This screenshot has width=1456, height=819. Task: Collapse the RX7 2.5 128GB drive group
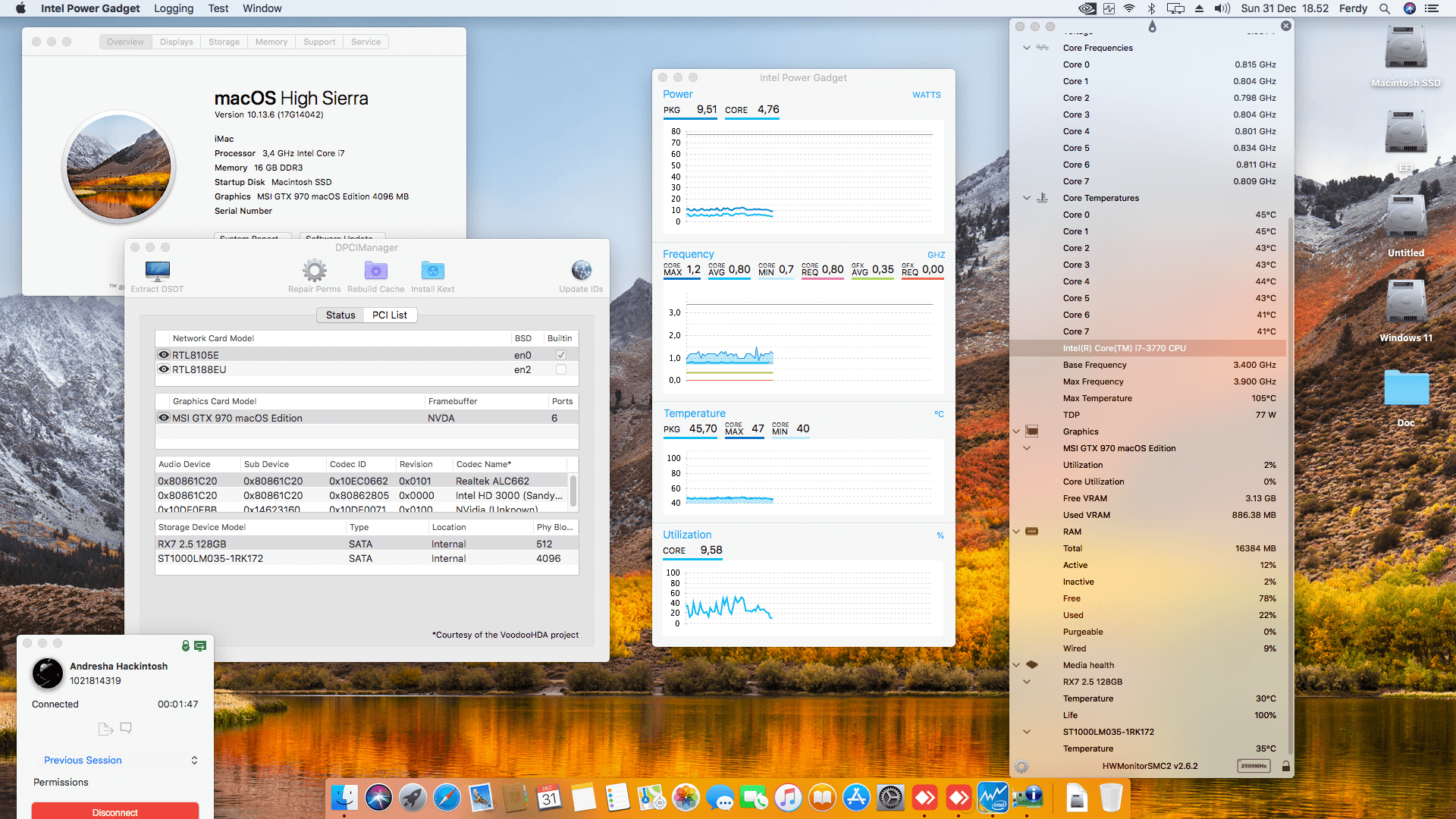coord(1027,682)
